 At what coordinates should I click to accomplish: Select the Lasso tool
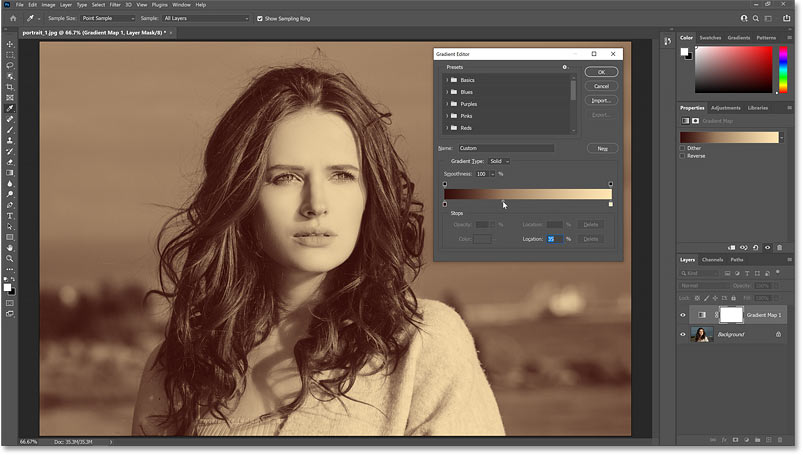pyautogui.click(x=10, y=66)
